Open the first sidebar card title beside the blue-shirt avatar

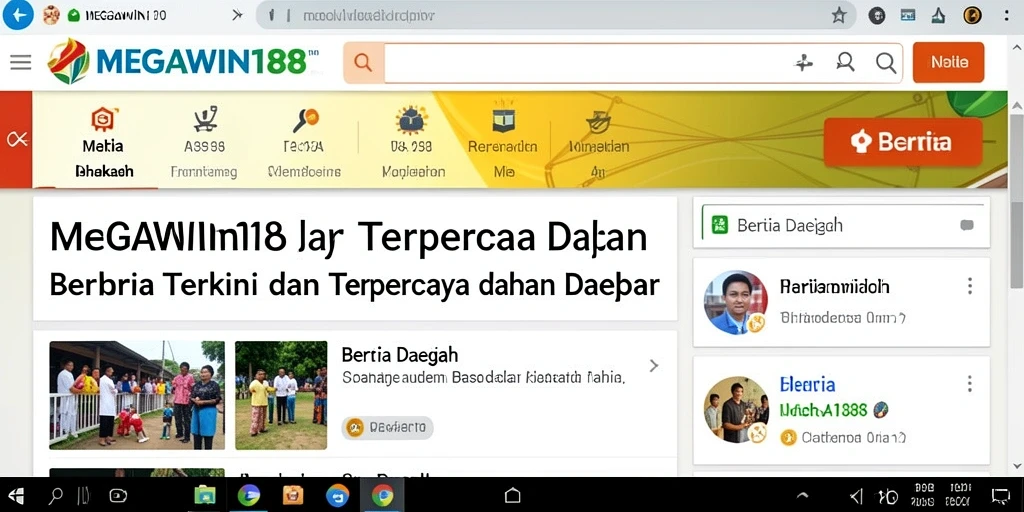click(834, 287)
